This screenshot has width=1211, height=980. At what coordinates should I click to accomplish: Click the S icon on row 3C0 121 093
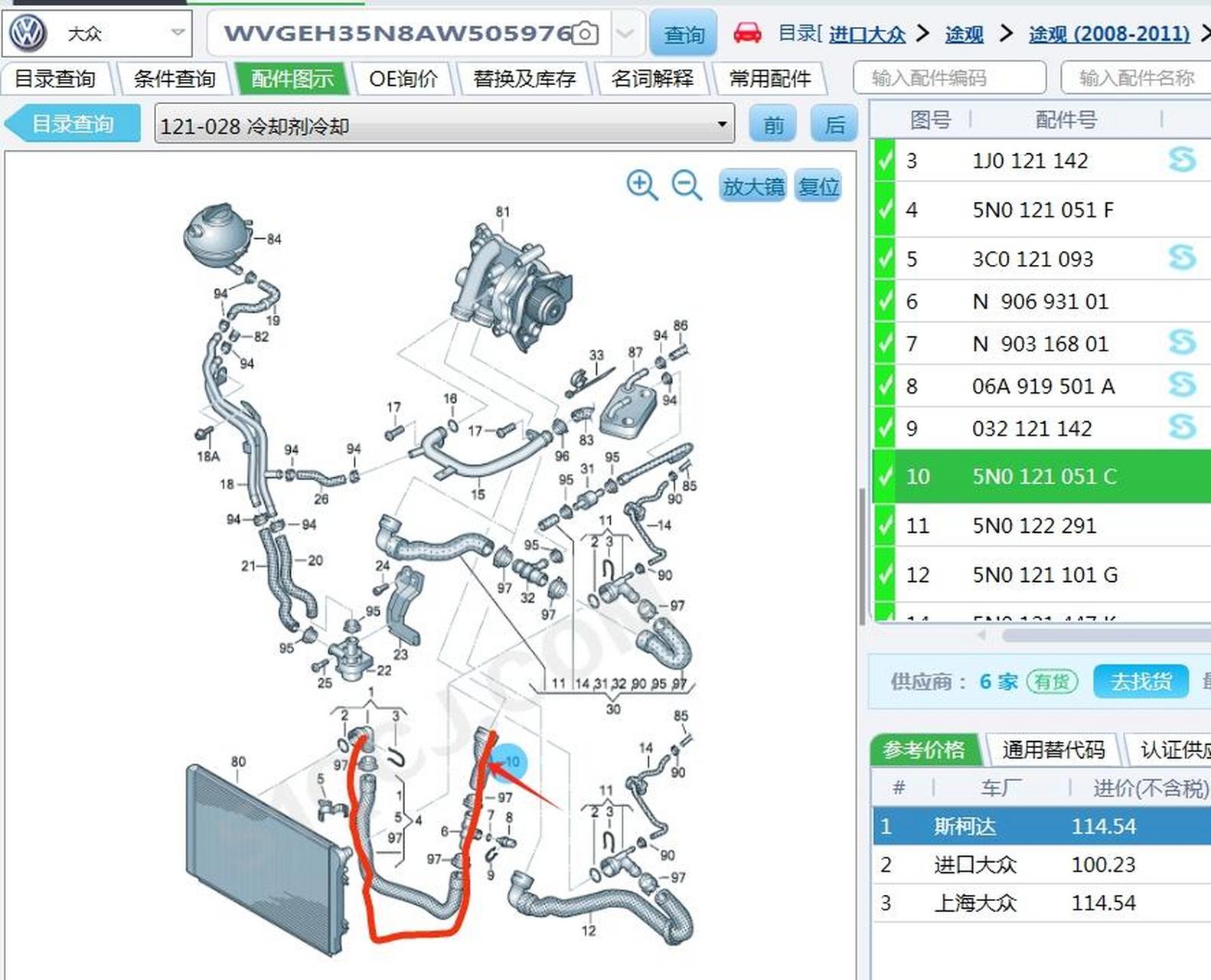pos(1182,257)
